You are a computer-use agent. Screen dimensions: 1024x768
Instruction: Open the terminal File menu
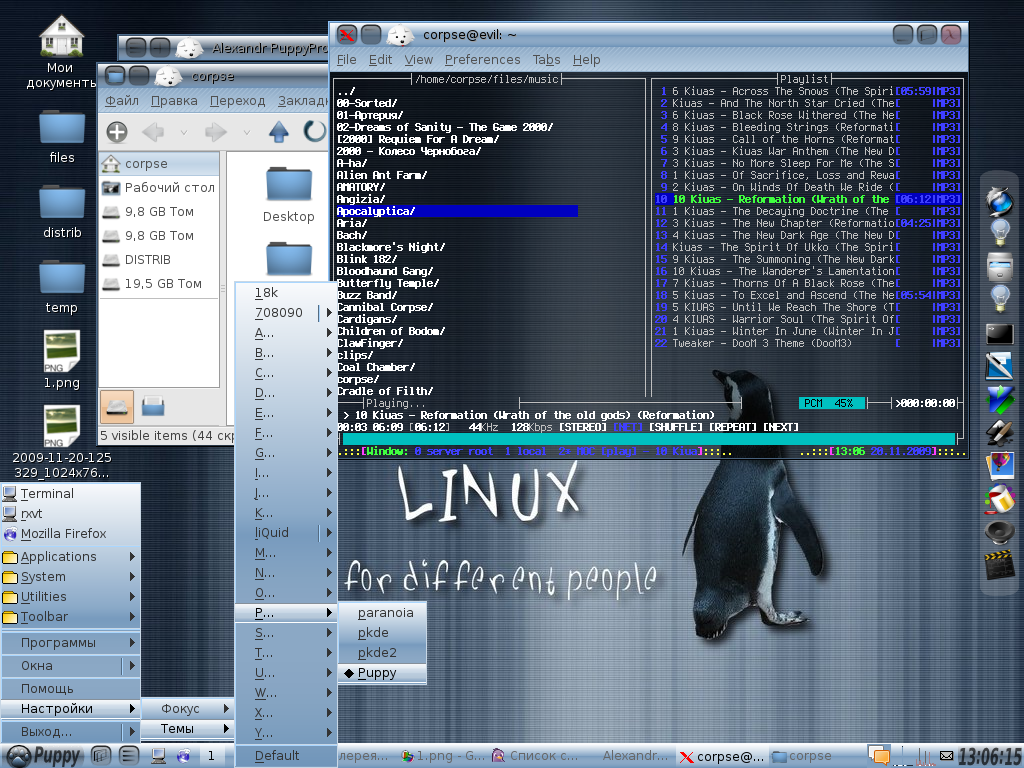pos(346,59)
